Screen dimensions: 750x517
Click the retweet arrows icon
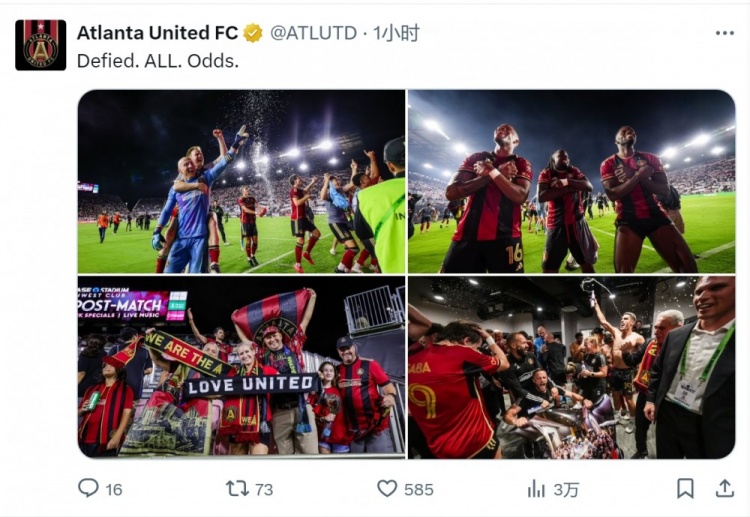pos(237,489)
